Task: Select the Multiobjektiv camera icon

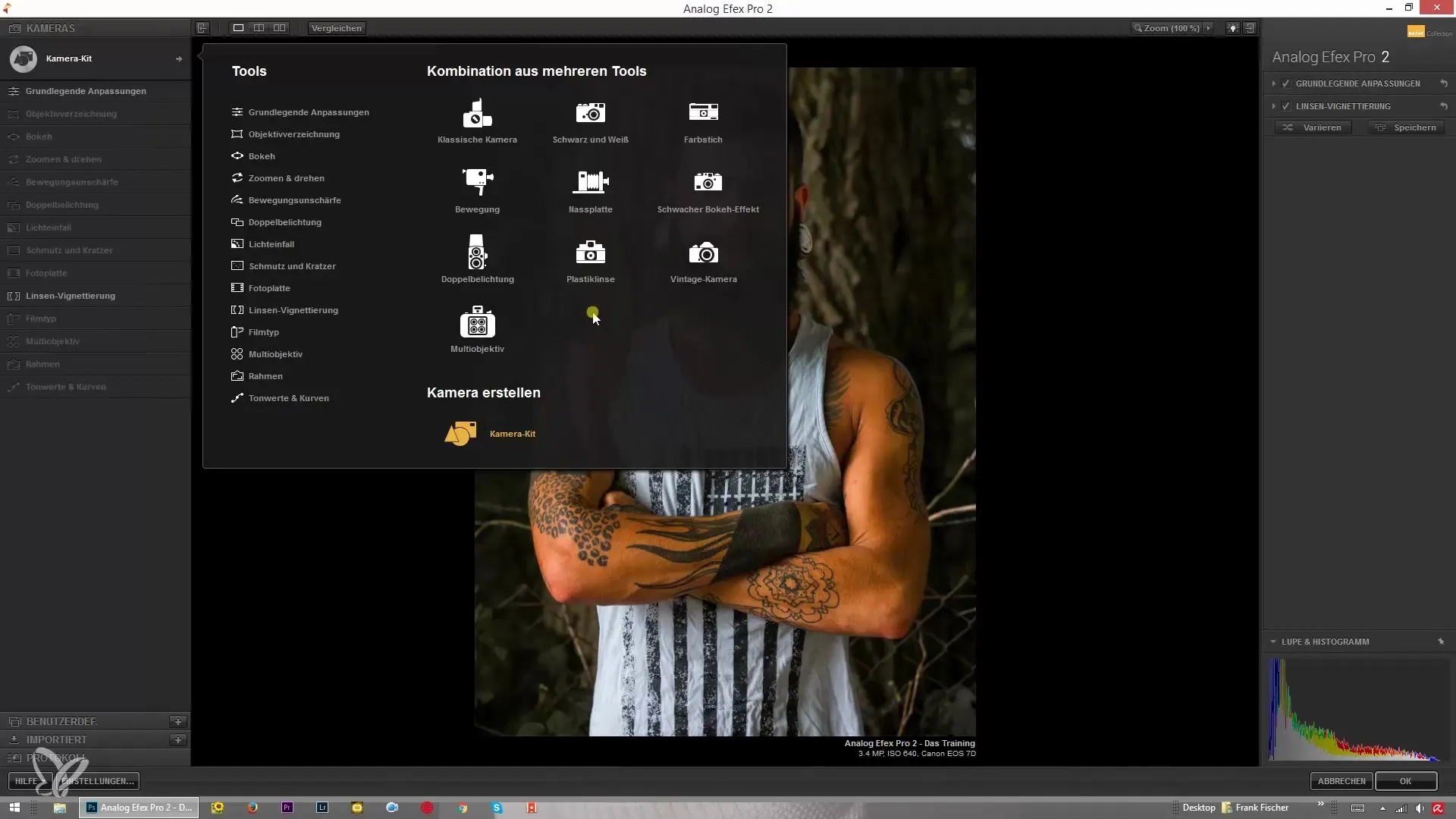Action: click(x=477, y=322)
